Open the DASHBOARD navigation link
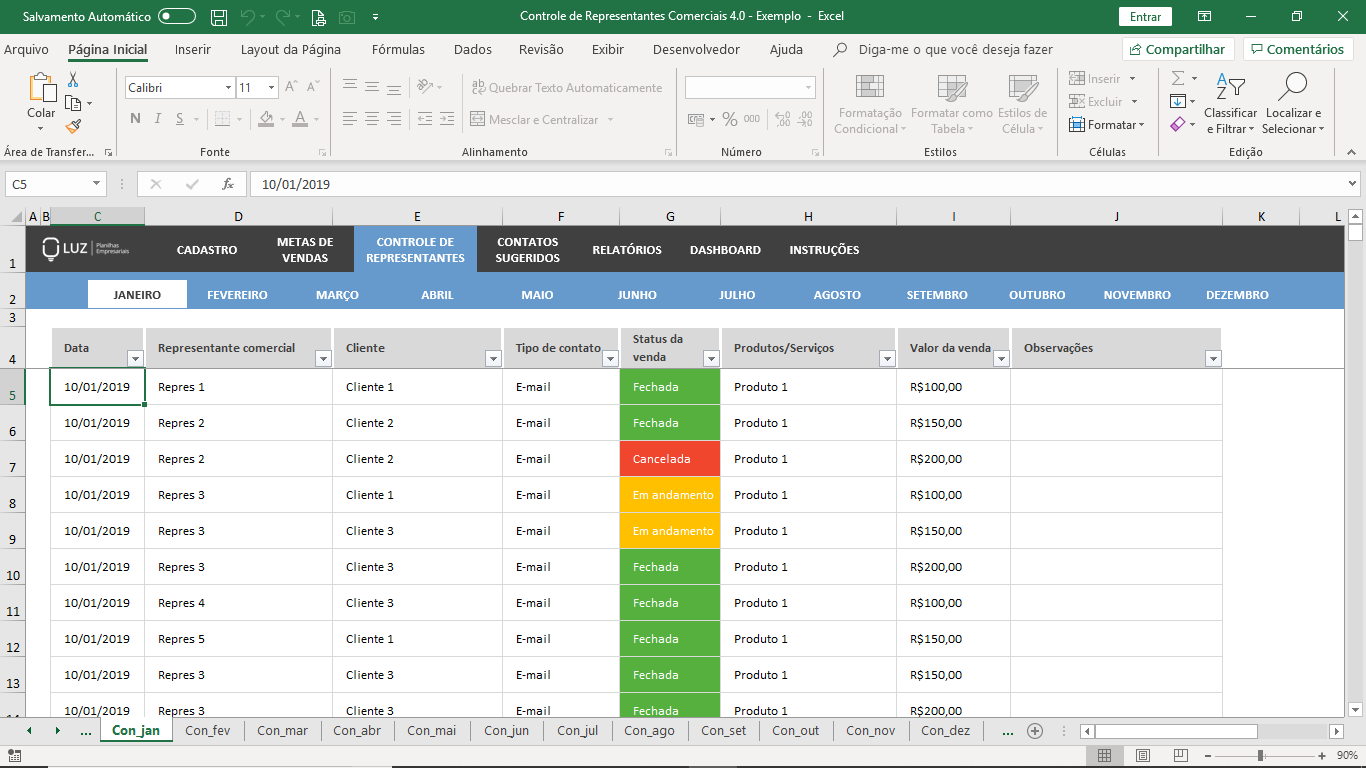The width and height of the screenshot is (1366, 768). coord(725,250)
